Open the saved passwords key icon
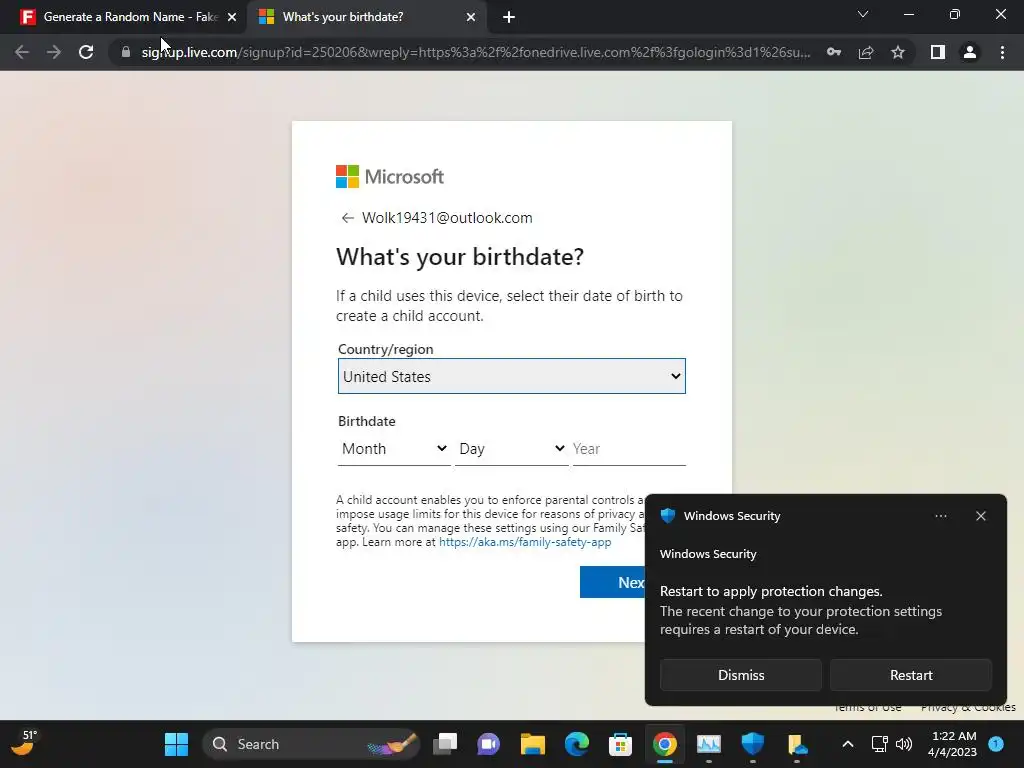The image size is (1024, 768). (x=834, y=52)
